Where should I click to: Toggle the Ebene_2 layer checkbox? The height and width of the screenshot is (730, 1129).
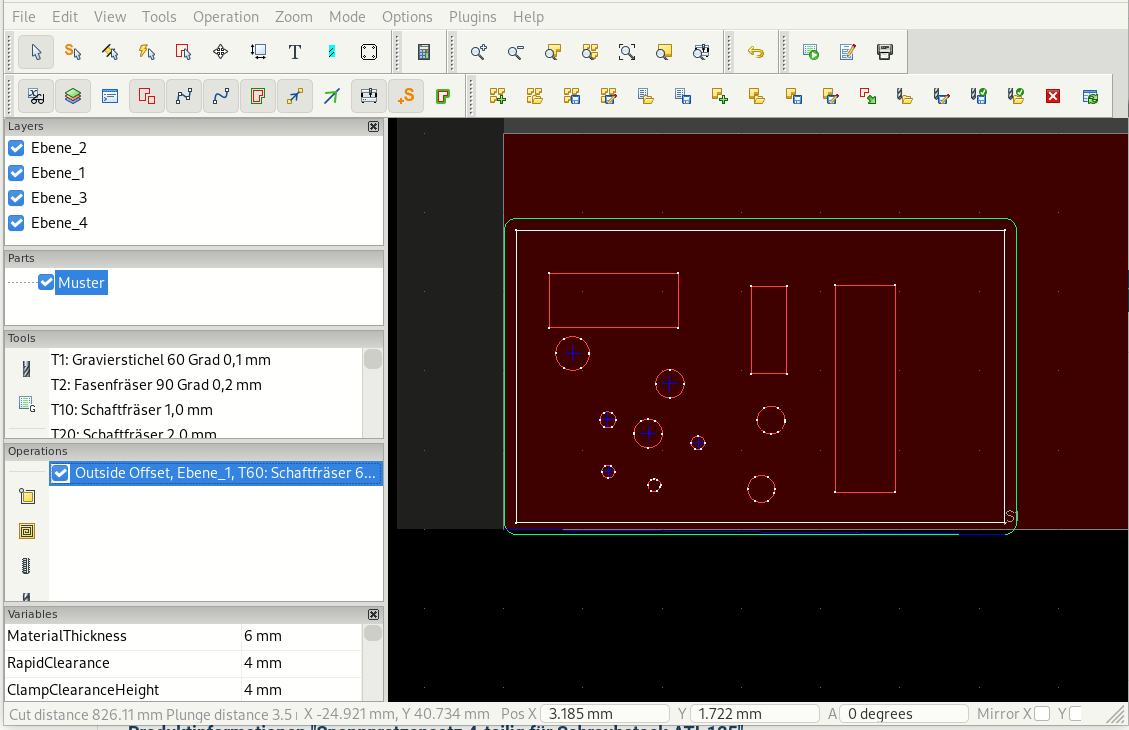pyautogui.click(x=17, y=148)
